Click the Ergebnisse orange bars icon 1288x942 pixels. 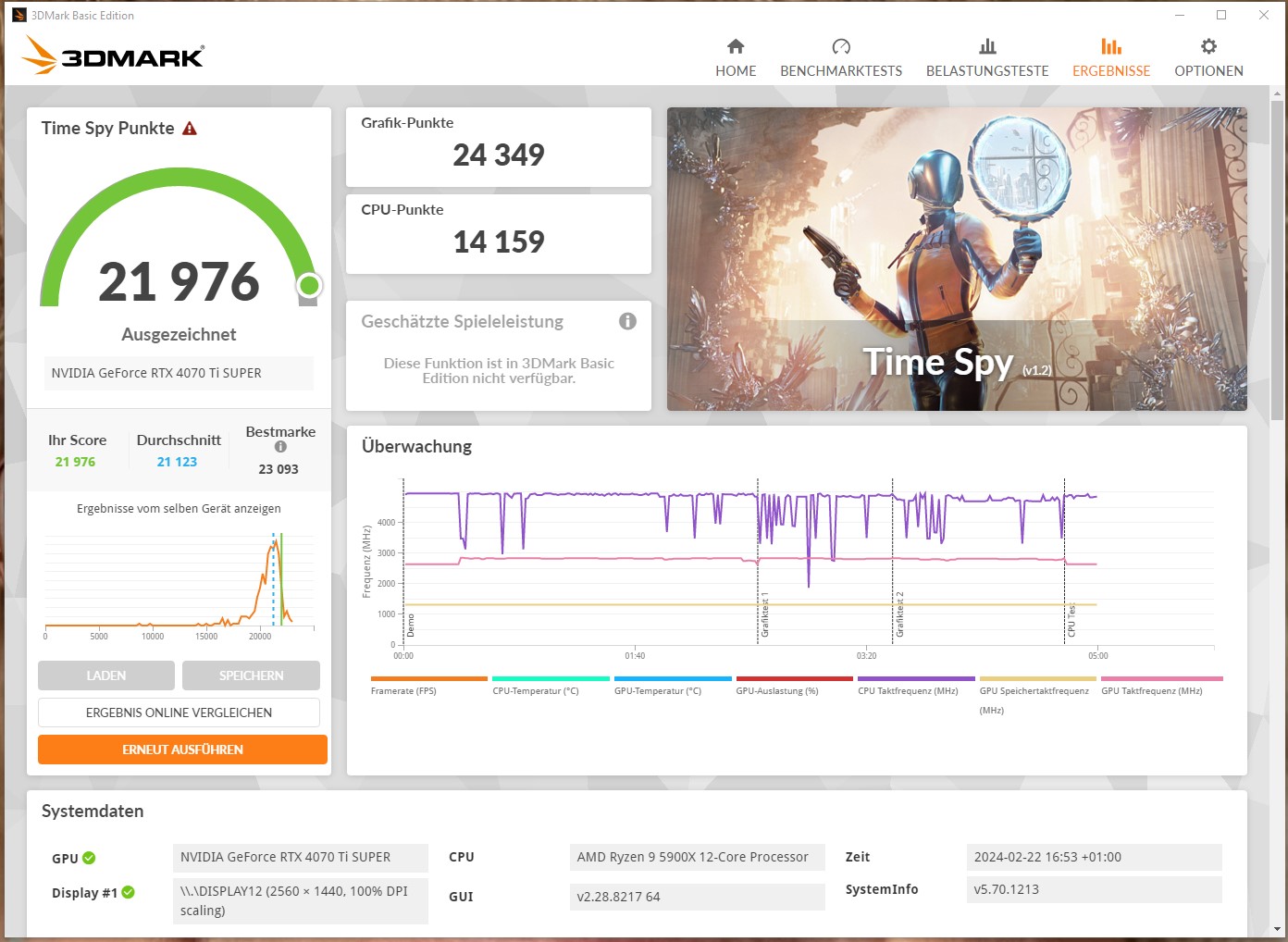click(1111, 46)
